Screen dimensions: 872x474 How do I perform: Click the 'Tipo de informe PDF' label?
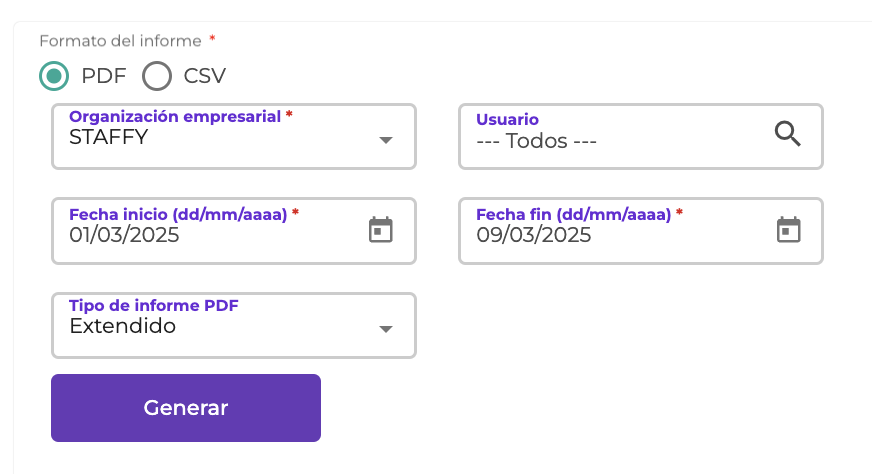point(153,306)
